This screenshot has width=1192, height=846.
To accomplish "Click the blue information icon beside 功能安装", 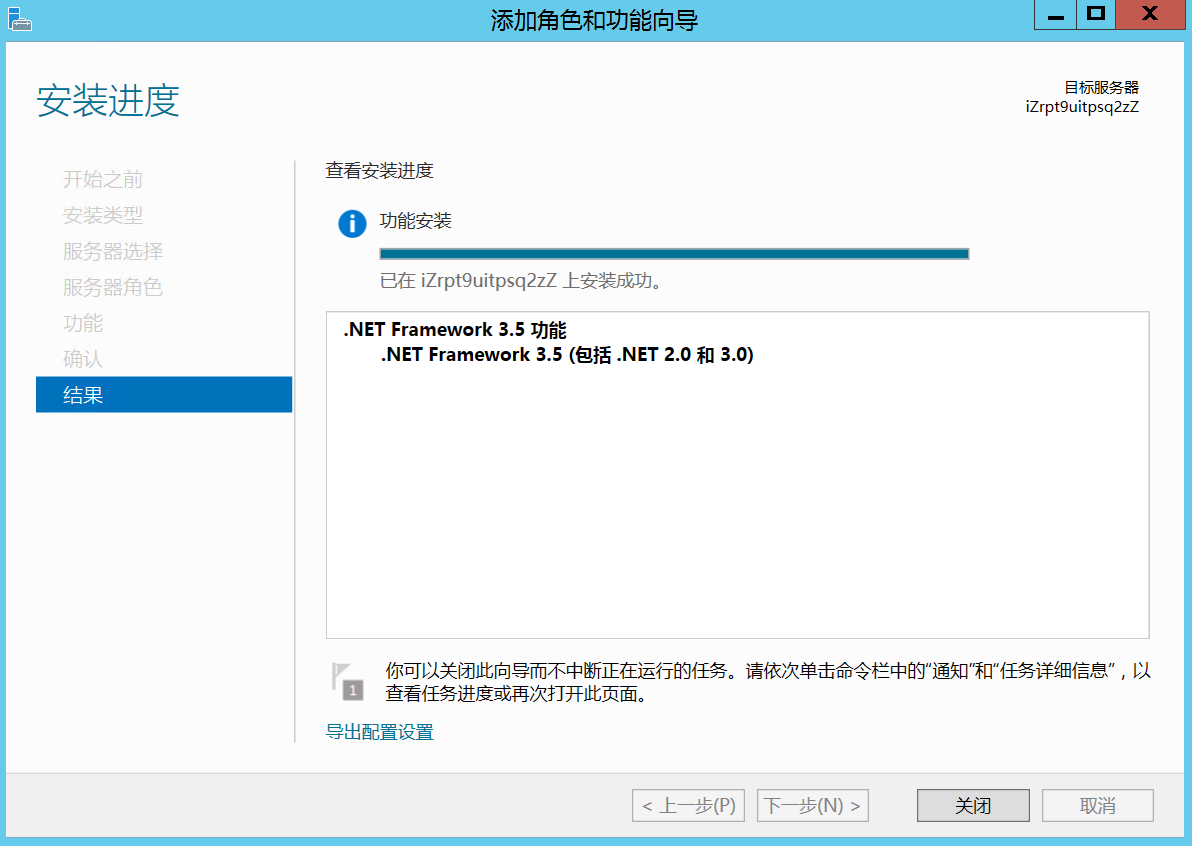I will (352, 224).
